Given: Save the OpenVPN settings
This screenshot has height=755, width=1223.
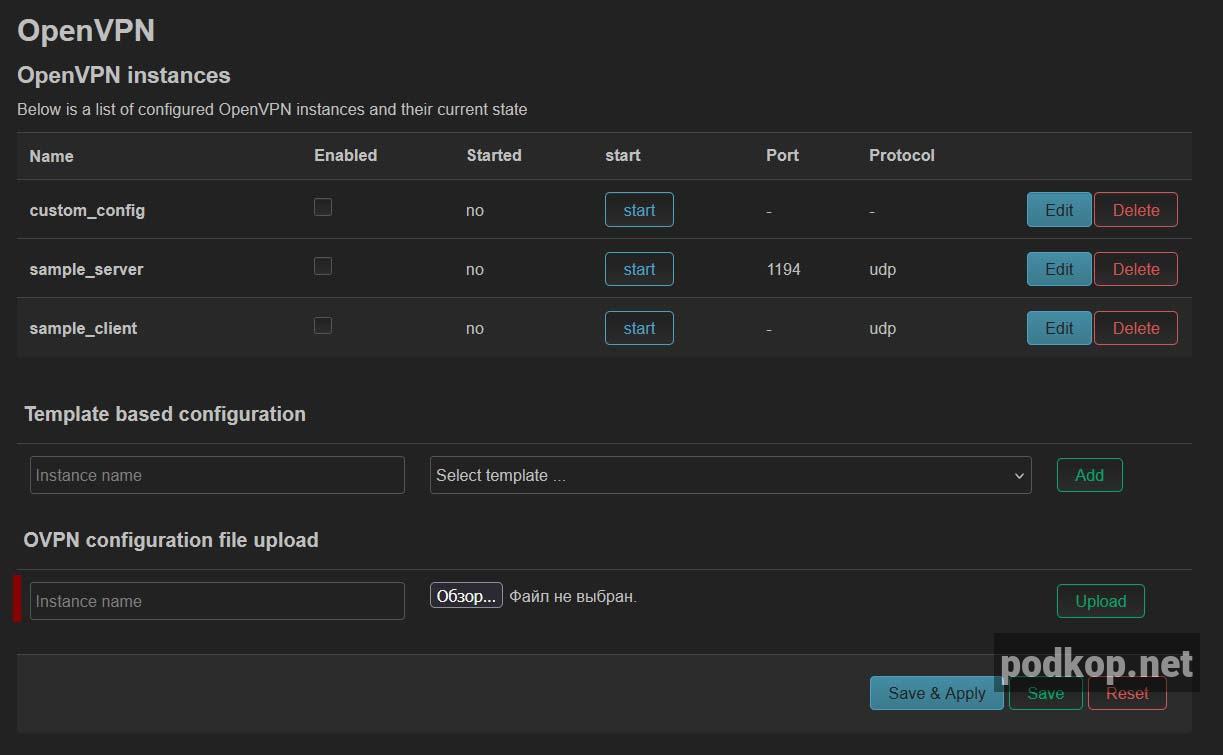Looking at the screenshot, I should click(x=1045, y=692).
